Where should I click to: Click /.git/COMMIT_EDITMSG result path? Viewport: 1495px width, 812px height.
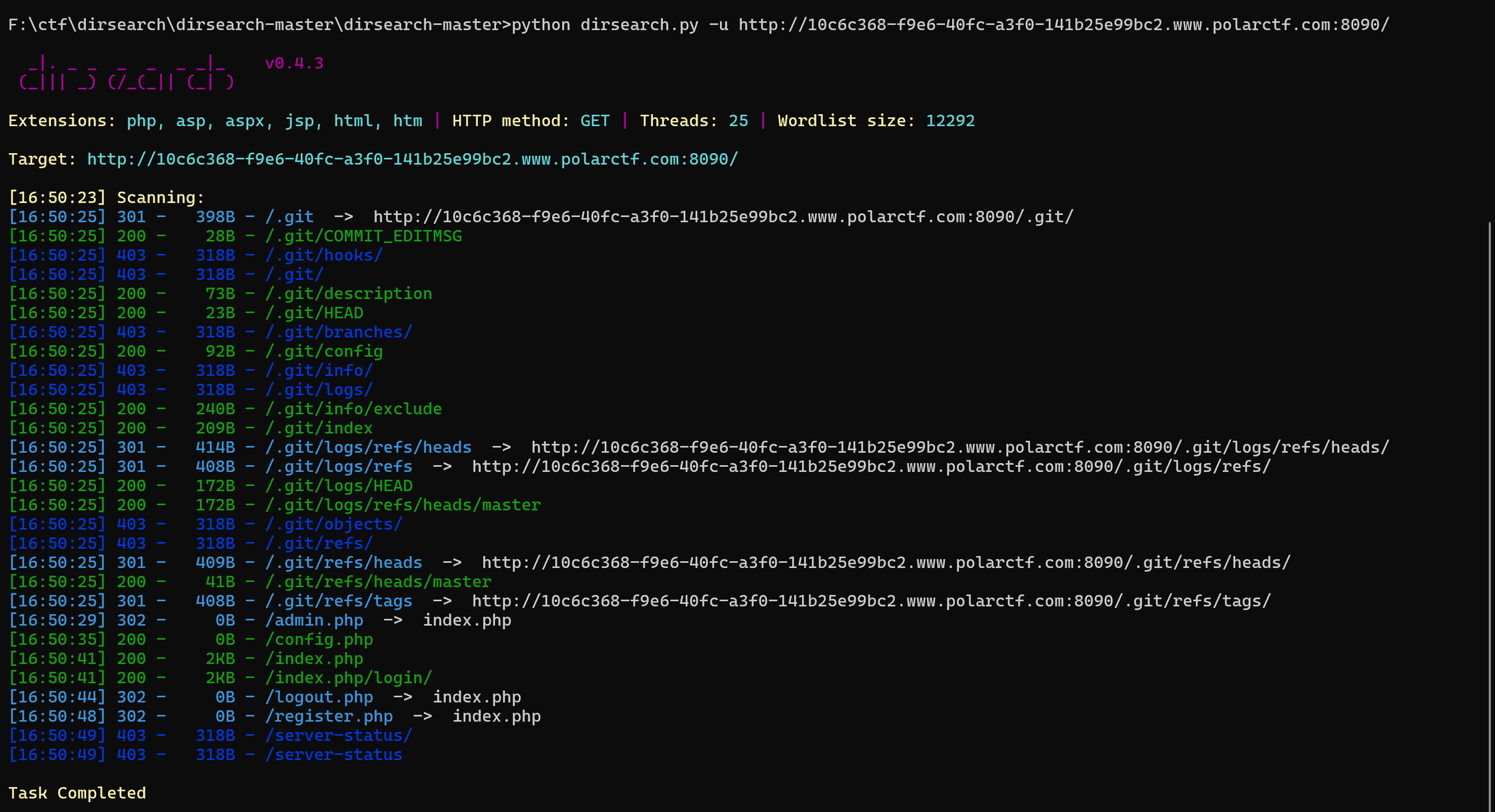coord(363,236)
